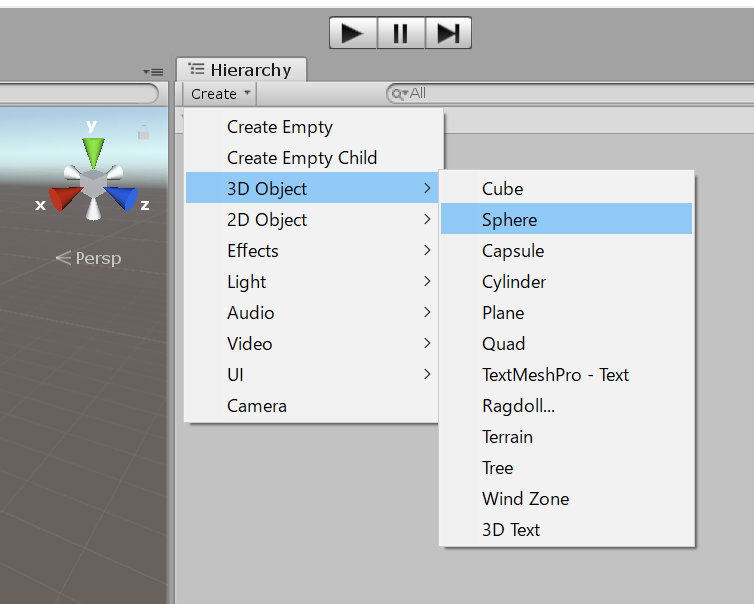Toggle the scene gizmo lock icon
Image resolution: width=754 pixels, height=604 pixels.
(x=143, y=132)
